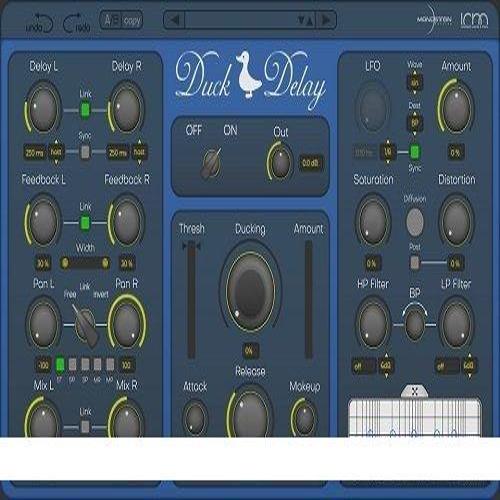Screen dimensions: 500x500
Task: Click the undo arrow icon
Action: 39,23
